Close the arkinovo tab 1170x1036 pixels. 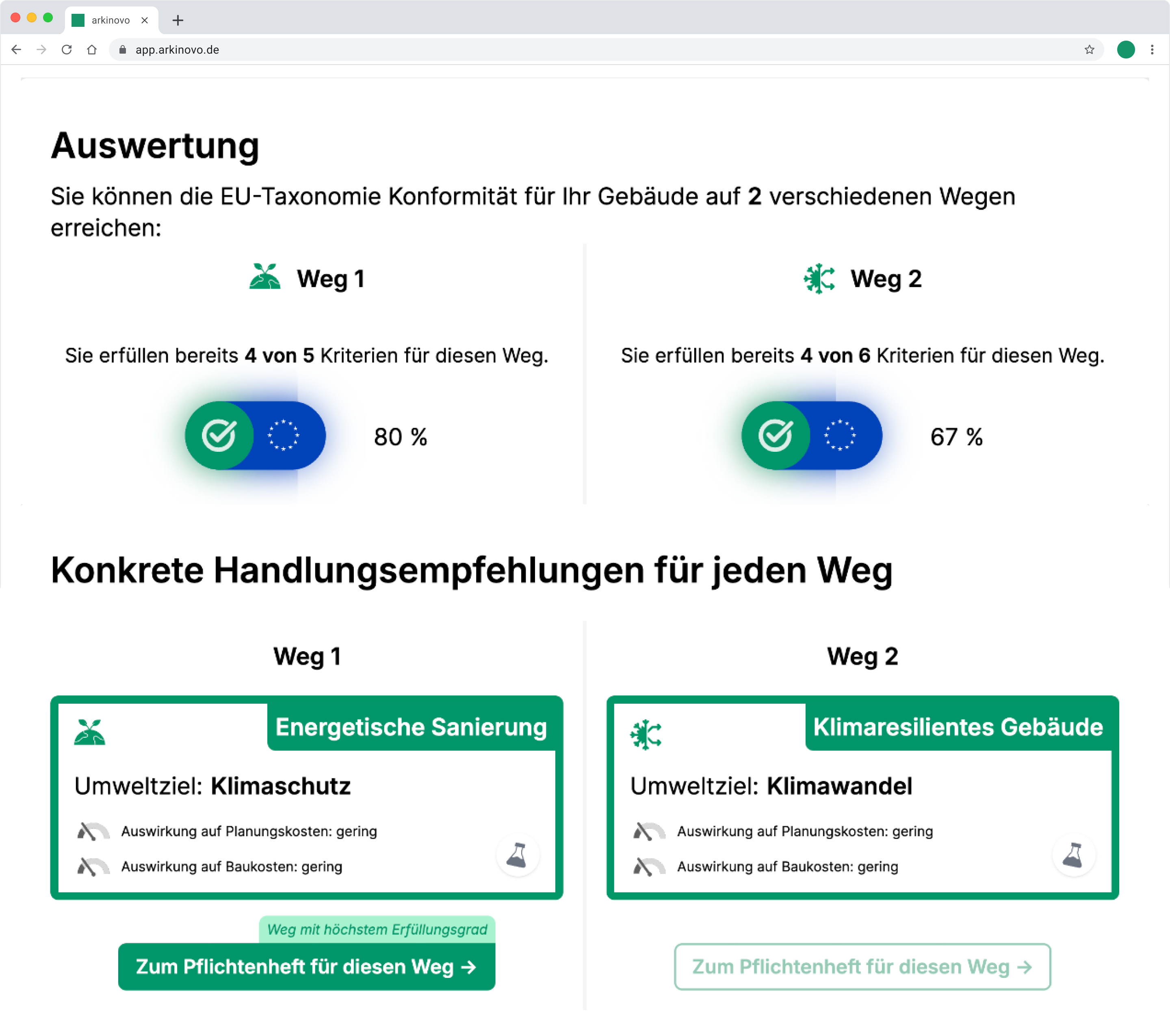click(145, 21)
